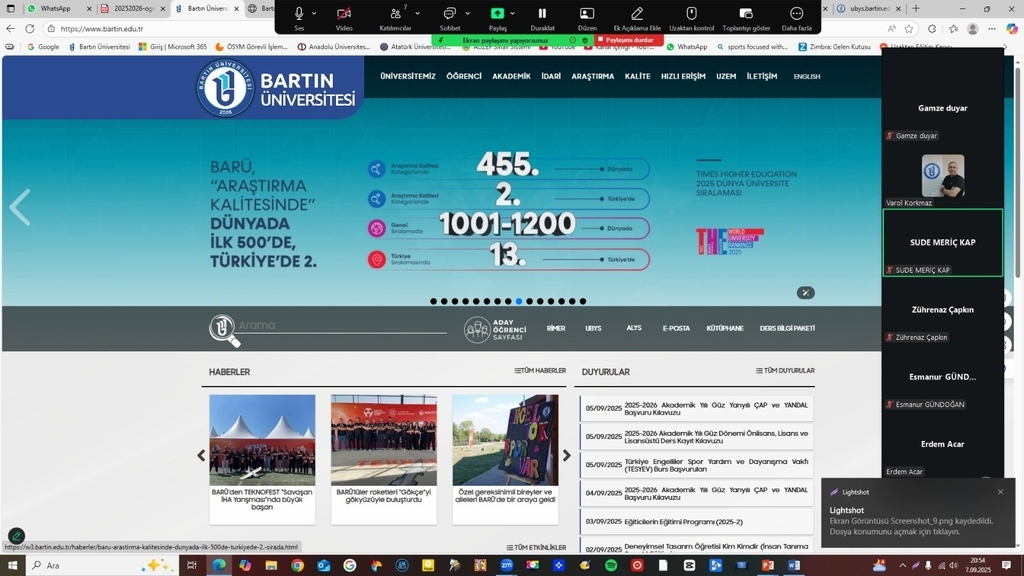1024x576 pixels.
Task: Select Varol Korkmaz's video thumbnail
Action: tap(943, 175)
